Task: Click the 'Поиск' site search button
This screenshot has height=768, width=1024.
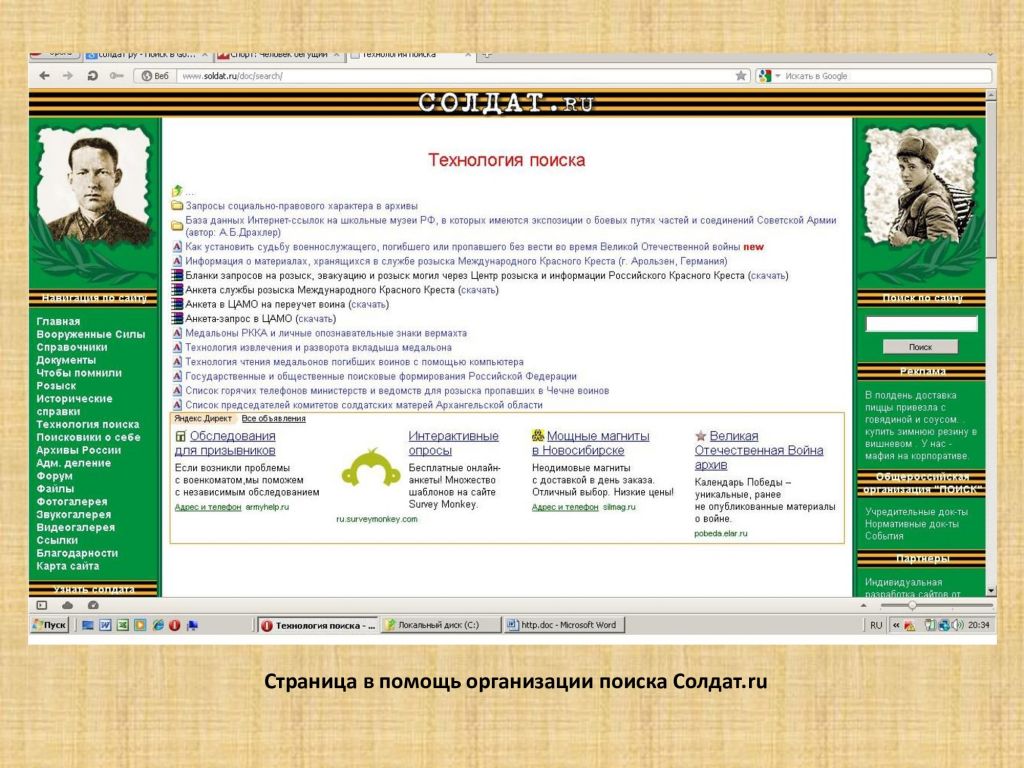Action: click(x=920, y=347)
